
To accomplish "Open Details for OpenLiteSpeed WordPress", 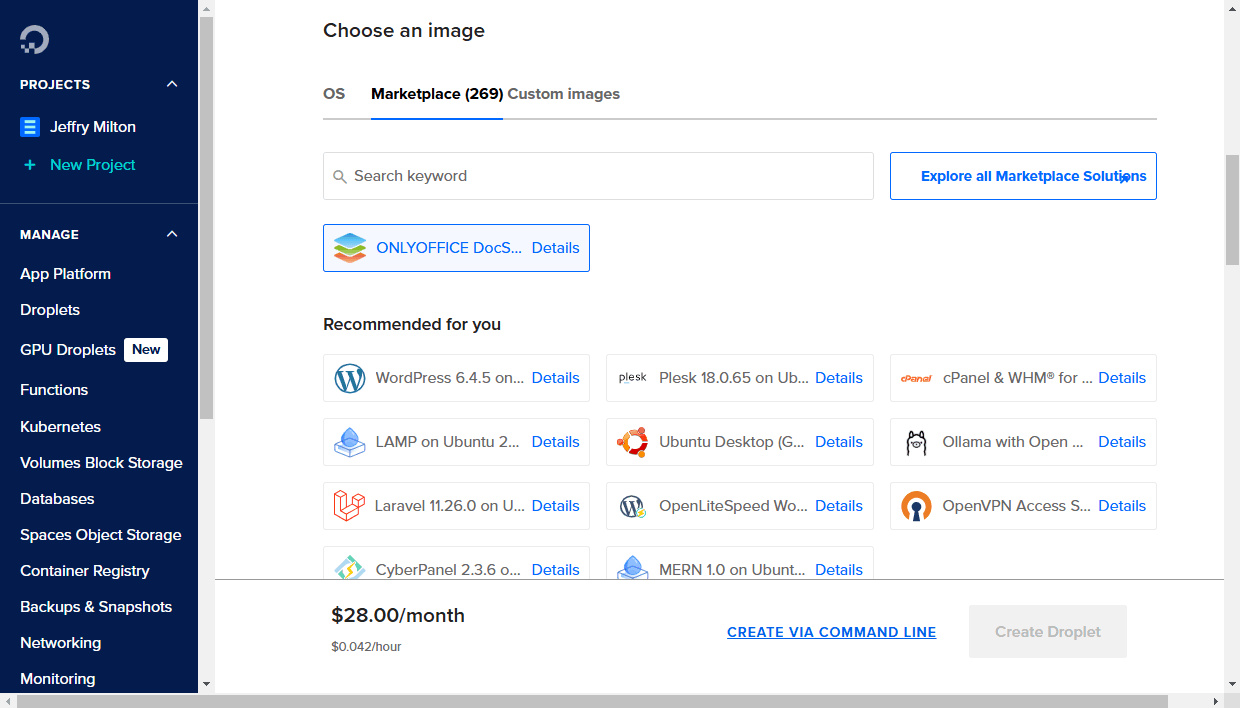I will 838,506.
